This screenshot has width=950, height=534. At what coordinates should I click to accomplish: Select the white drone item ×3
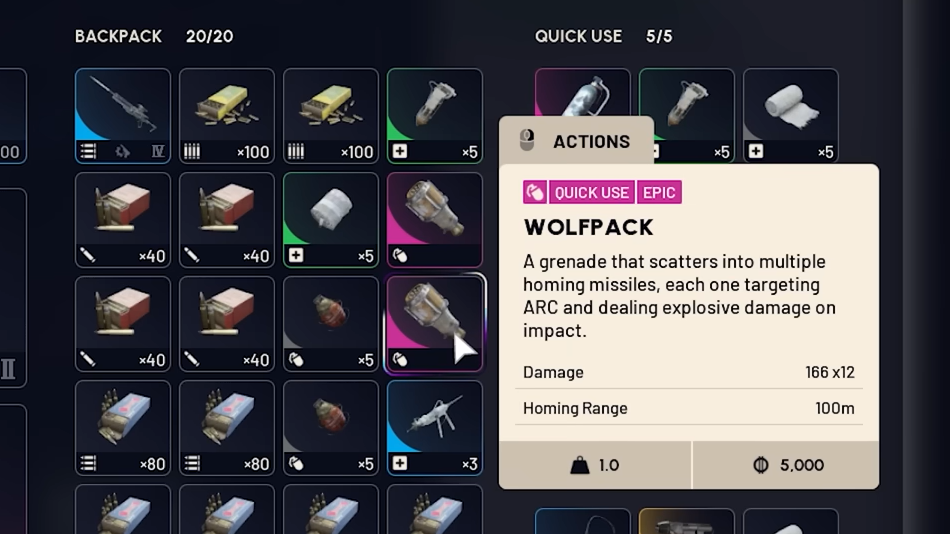click(x=434, y=428)
